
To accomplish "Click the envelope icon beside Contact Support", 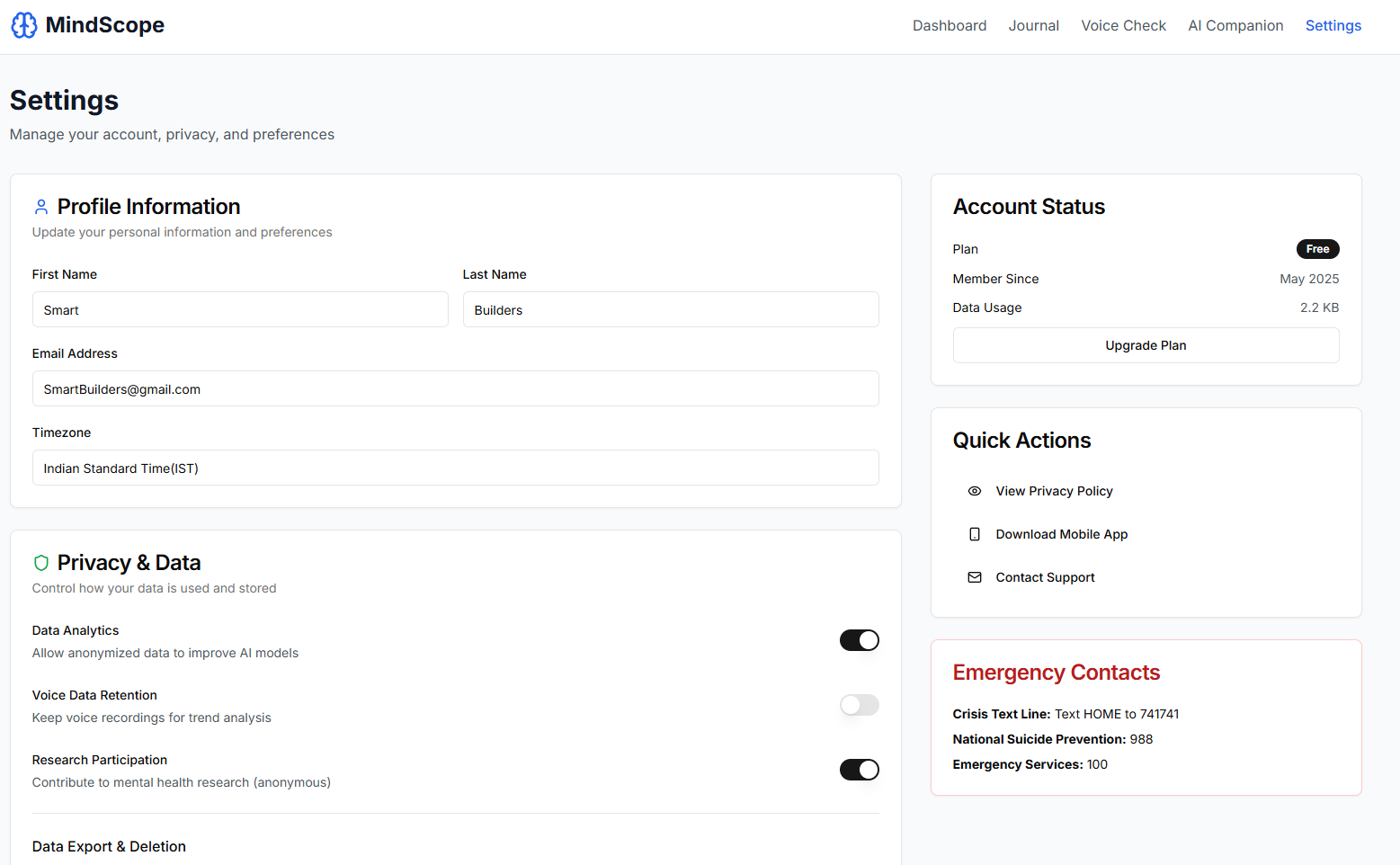I will [x=975, y=577].
